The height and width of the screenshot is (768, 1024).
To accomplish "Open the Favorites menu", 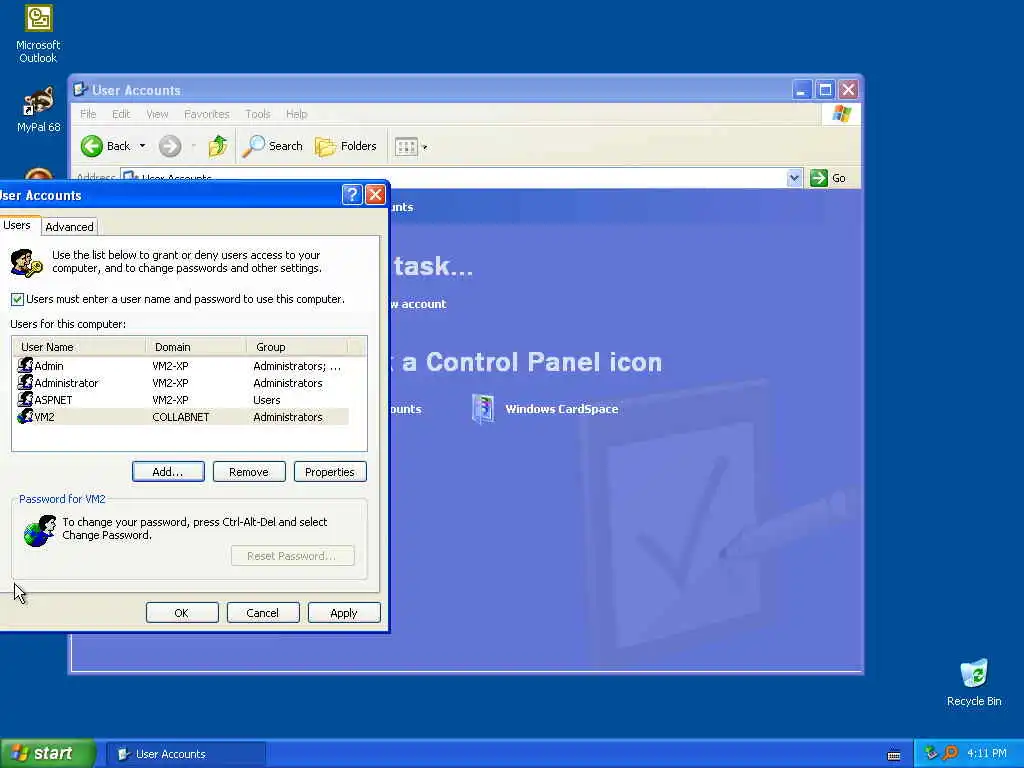I will click(206, 114).
